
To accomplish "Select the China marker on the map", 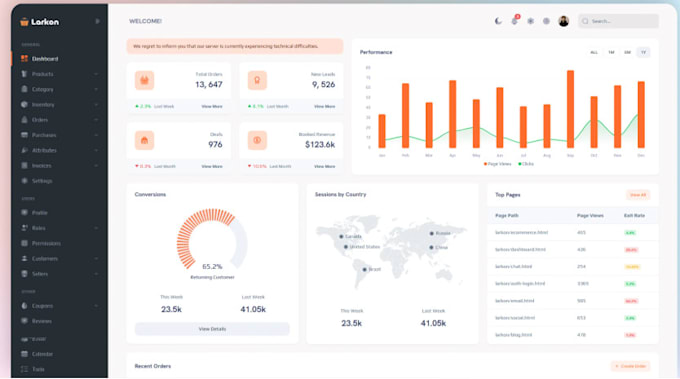I will pos(431,247).
